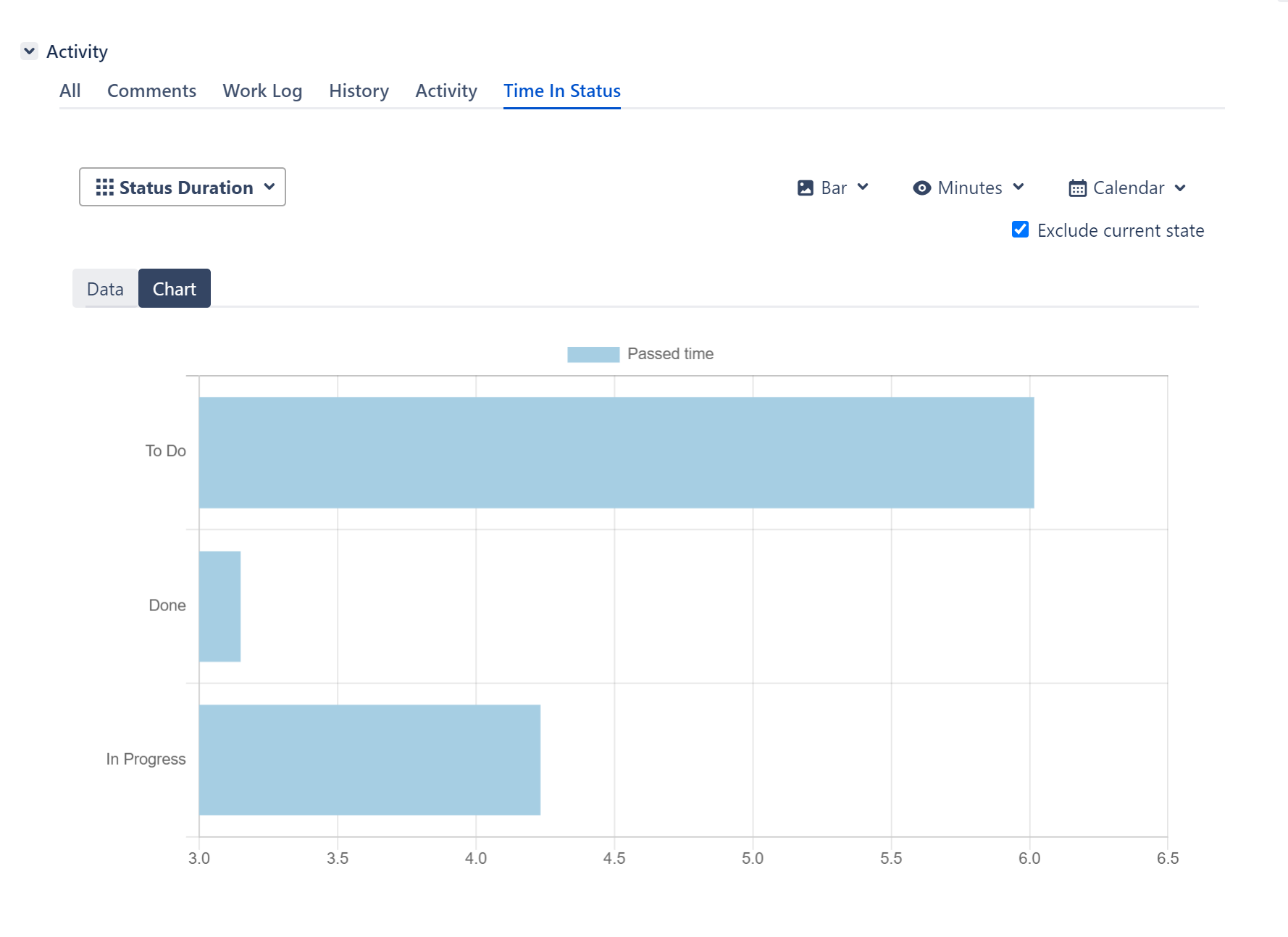The width and height of the screenshot is (1288, 937).
Task: Click the To Do bar in chart
Action: point(616,453)
